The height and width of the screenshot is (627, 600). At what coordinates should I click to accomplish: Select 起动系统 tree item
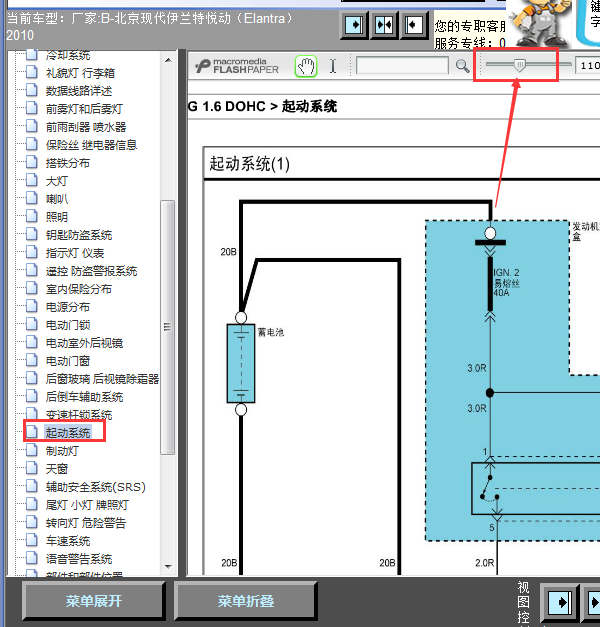click(68, 433)
